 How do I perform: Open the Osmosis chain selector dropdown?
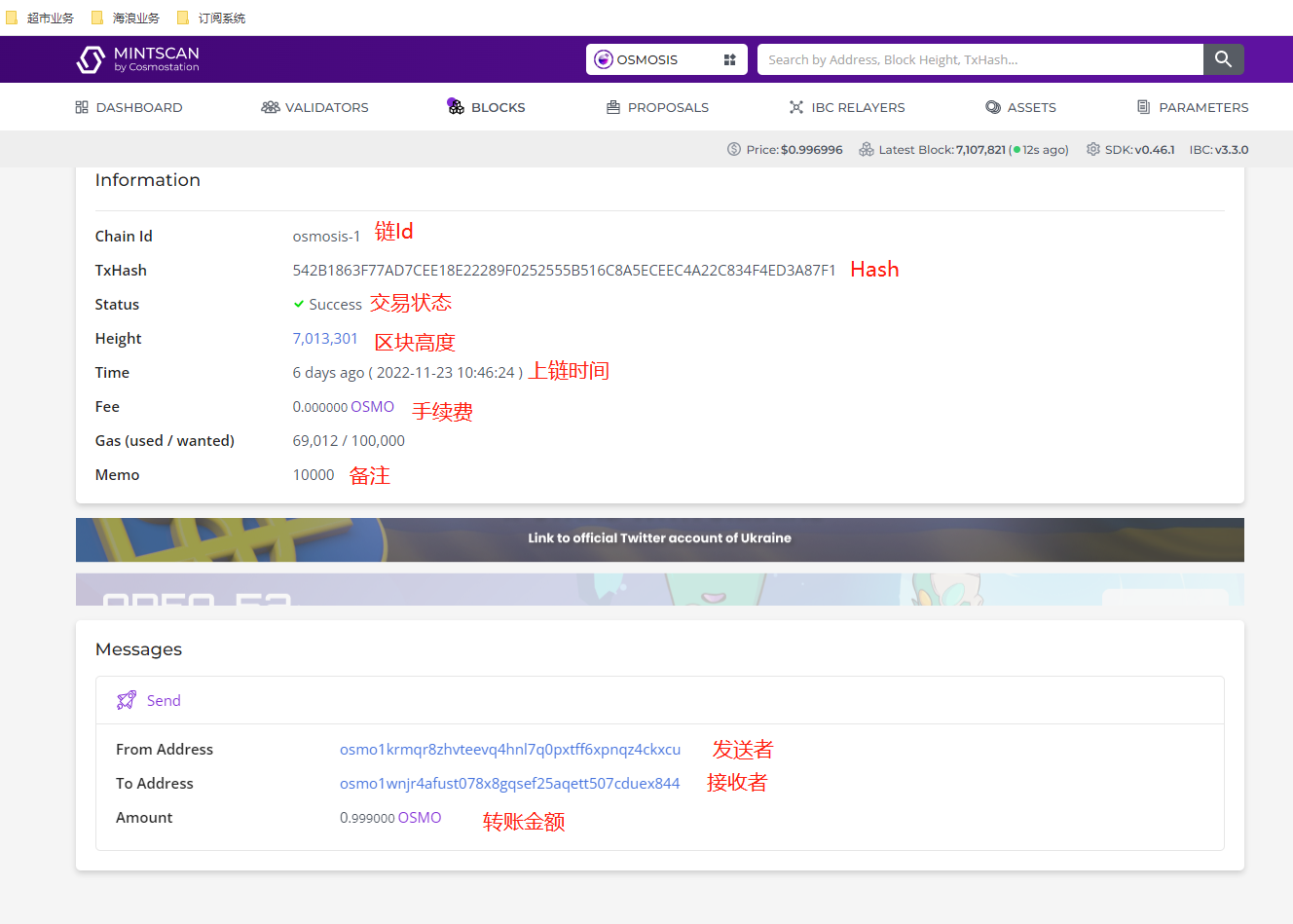pyautogui.click(x=666, y=59)
